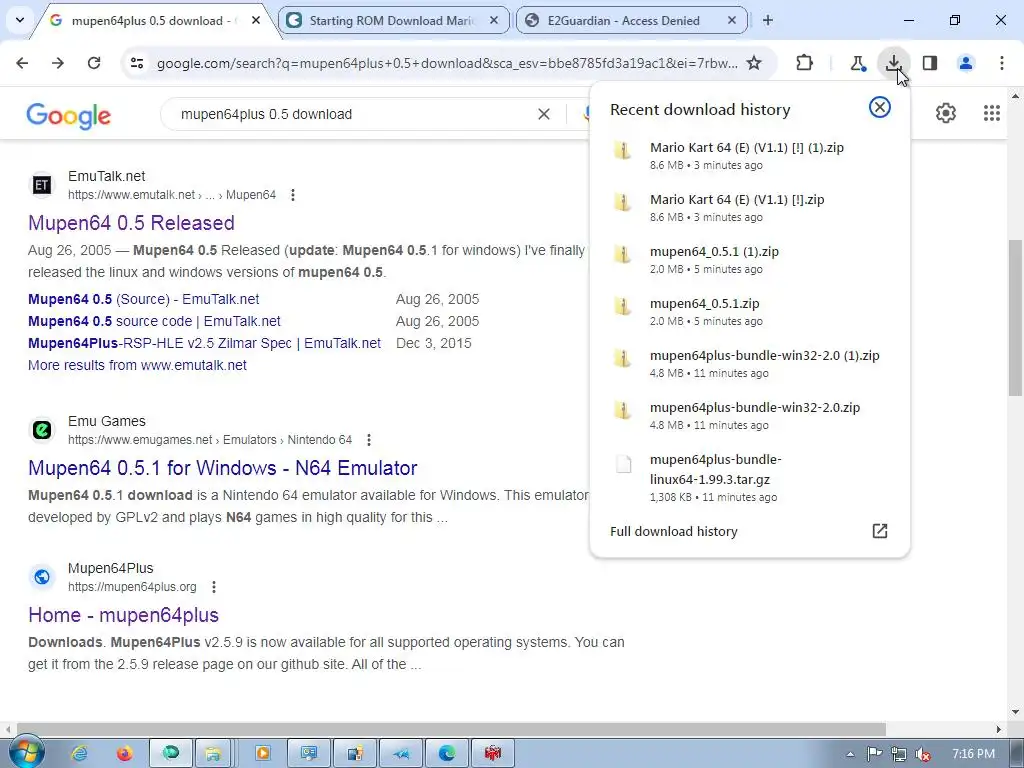Open the Chrome profile avatar
This screenshot has height=768, width=1024.
(966, 63)
